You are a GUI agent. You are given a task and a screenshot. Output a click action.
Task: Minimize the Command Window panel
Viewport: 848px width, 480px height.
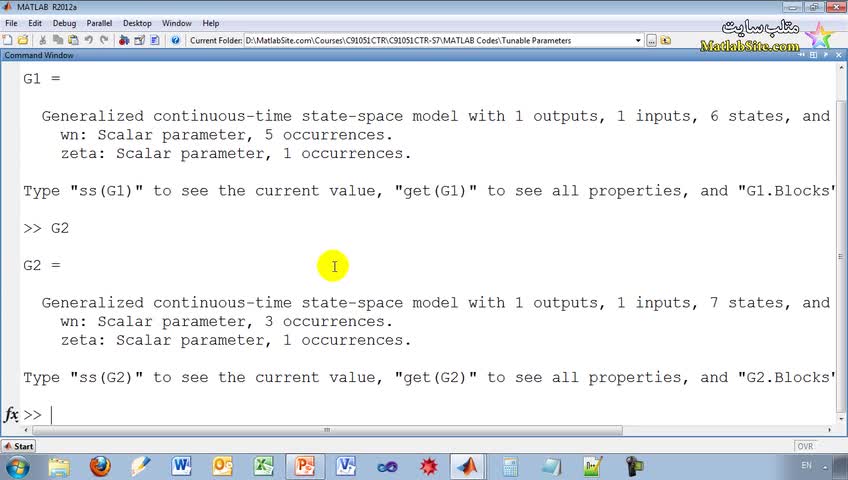click(802, 55)
